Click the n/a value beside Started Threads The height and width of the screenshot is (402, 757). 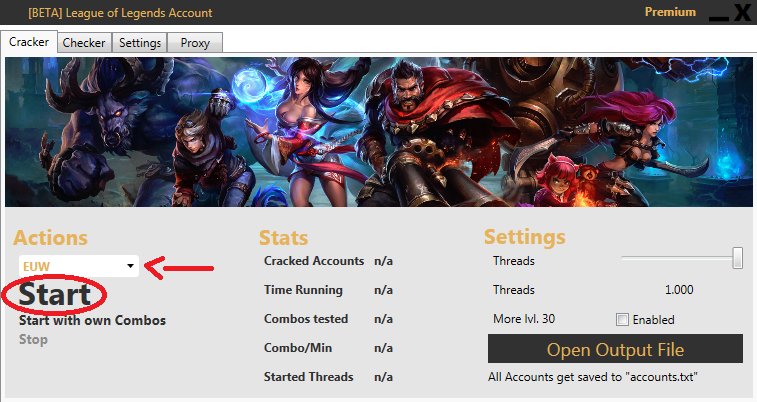[x=383, y=377]
